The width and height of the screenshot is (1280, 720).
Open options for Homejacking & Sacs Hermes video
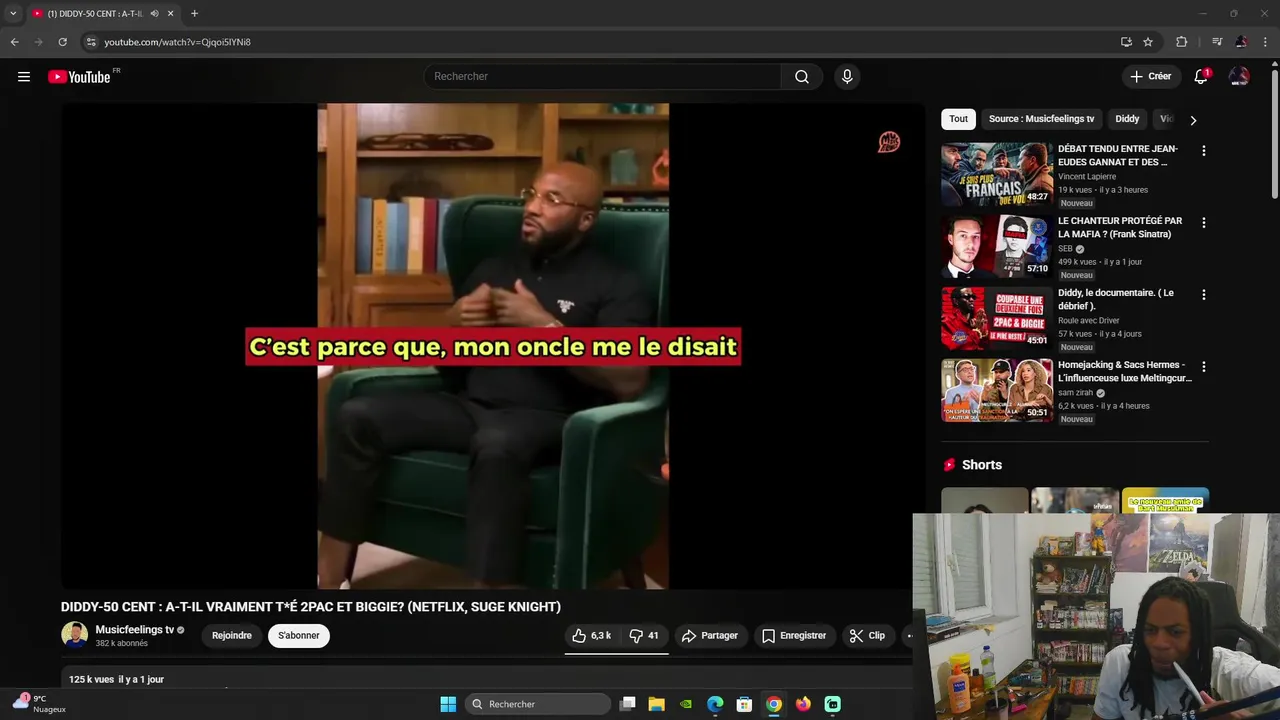(1203, 367)
